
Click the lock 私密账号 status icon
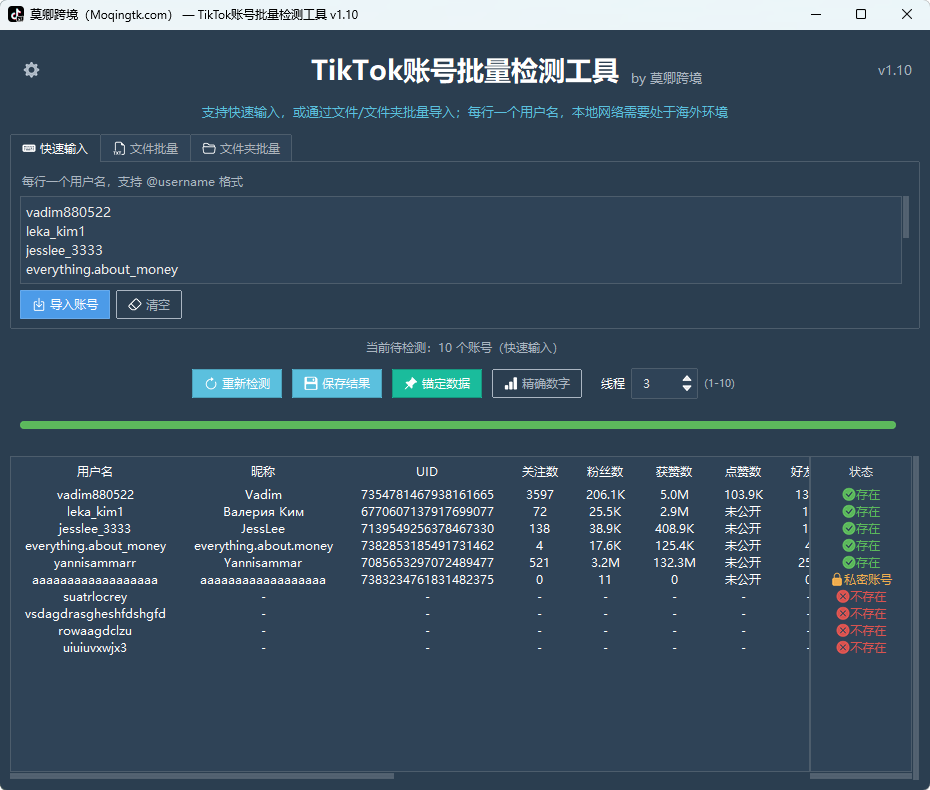tap(837, 579)
